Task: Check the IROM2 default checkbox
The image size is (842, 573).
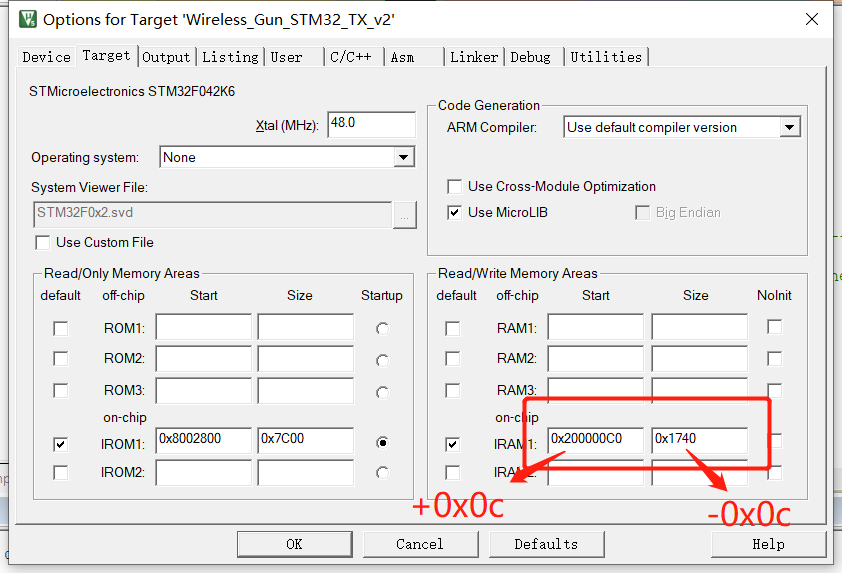Action: click(x=61, y=473)
